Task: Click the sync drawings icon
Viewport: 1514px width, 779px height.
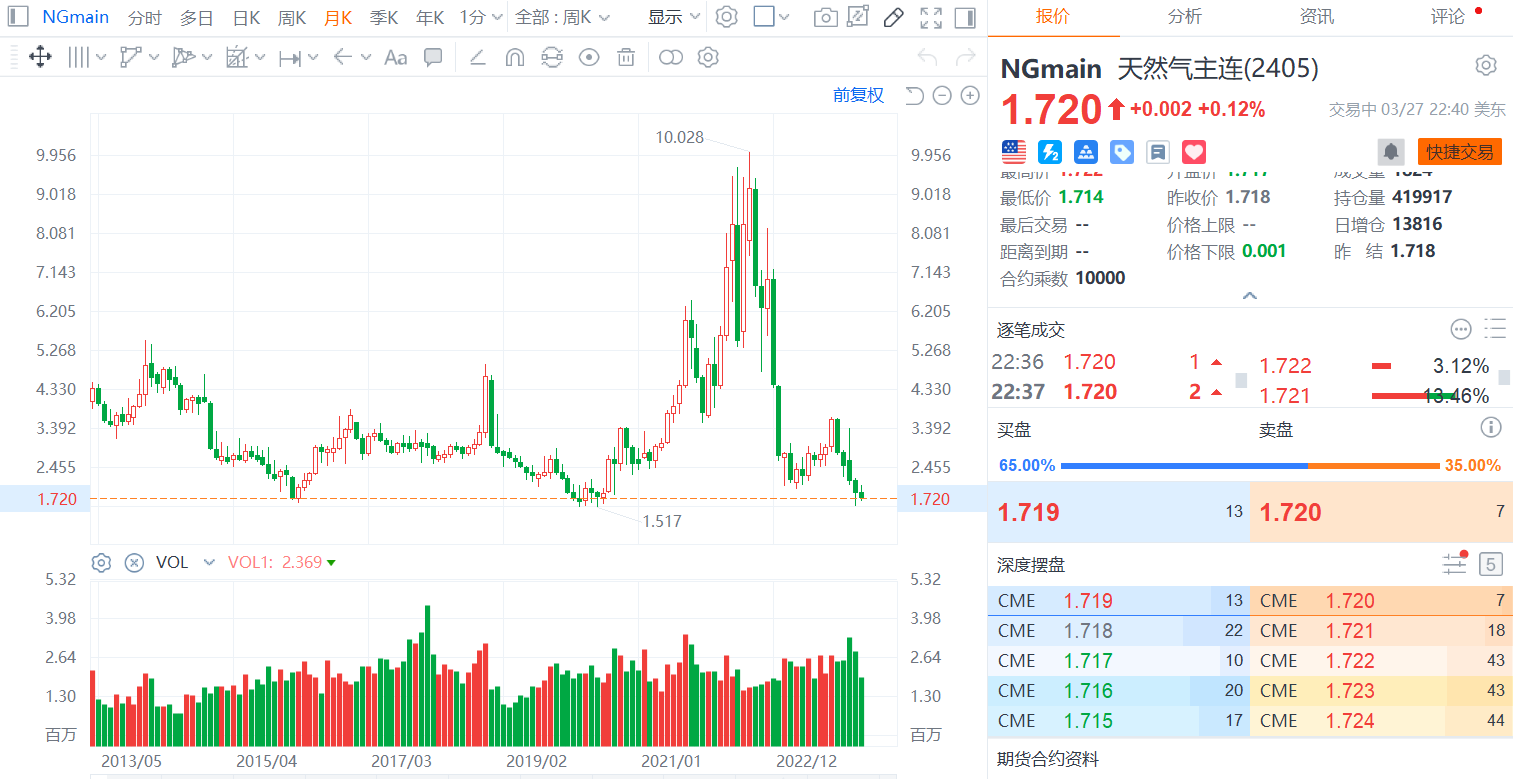Action: click(x=551, y=57)
